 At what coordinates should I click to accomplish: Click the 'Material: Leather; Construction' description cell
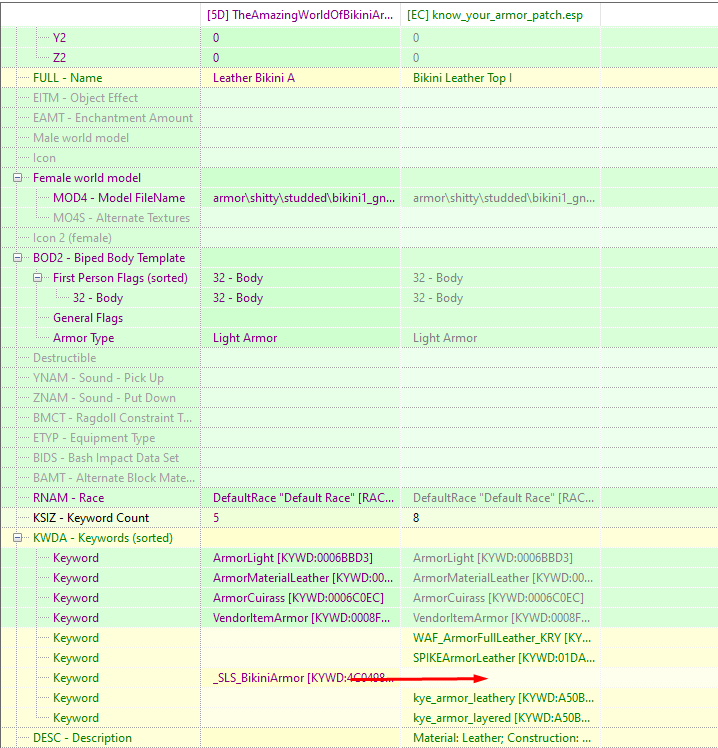coord(500,738)
